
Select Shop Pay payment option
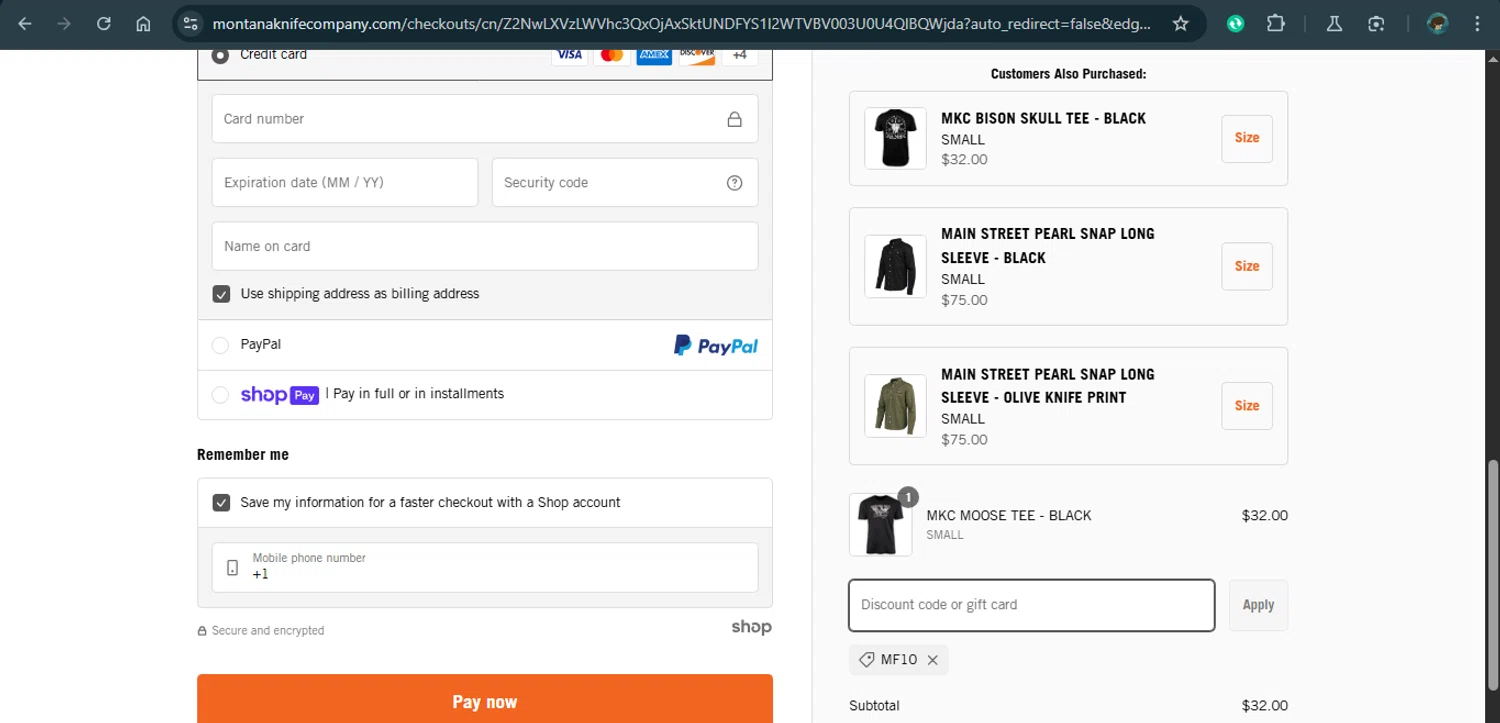point(221,395)
